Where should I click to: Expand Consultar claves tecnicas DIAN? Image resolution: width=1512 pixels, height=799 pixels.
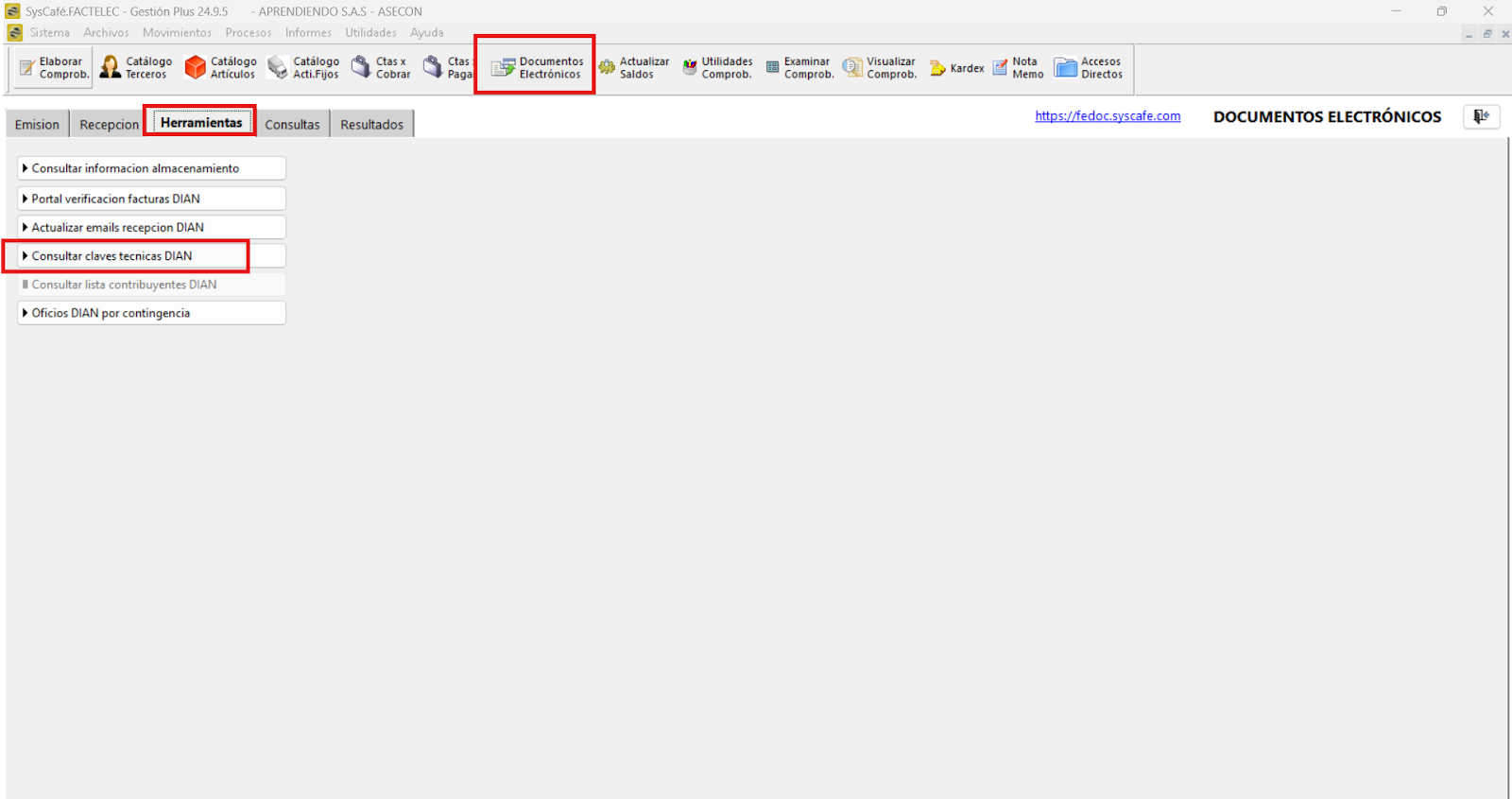(151, 256)
